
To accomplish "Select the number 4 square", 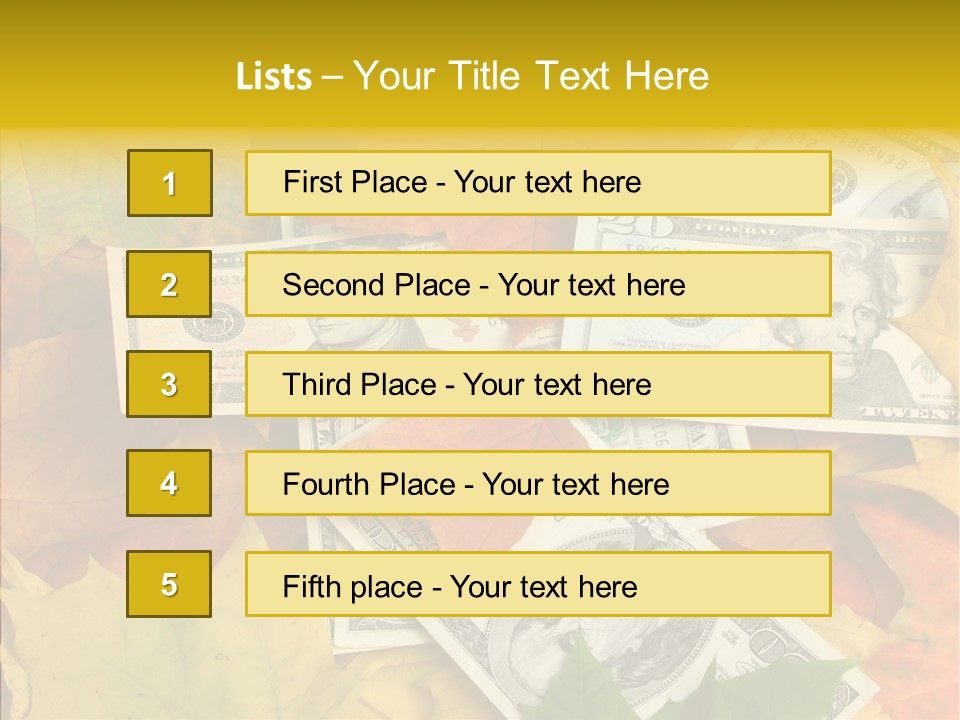I will point(169,483).
